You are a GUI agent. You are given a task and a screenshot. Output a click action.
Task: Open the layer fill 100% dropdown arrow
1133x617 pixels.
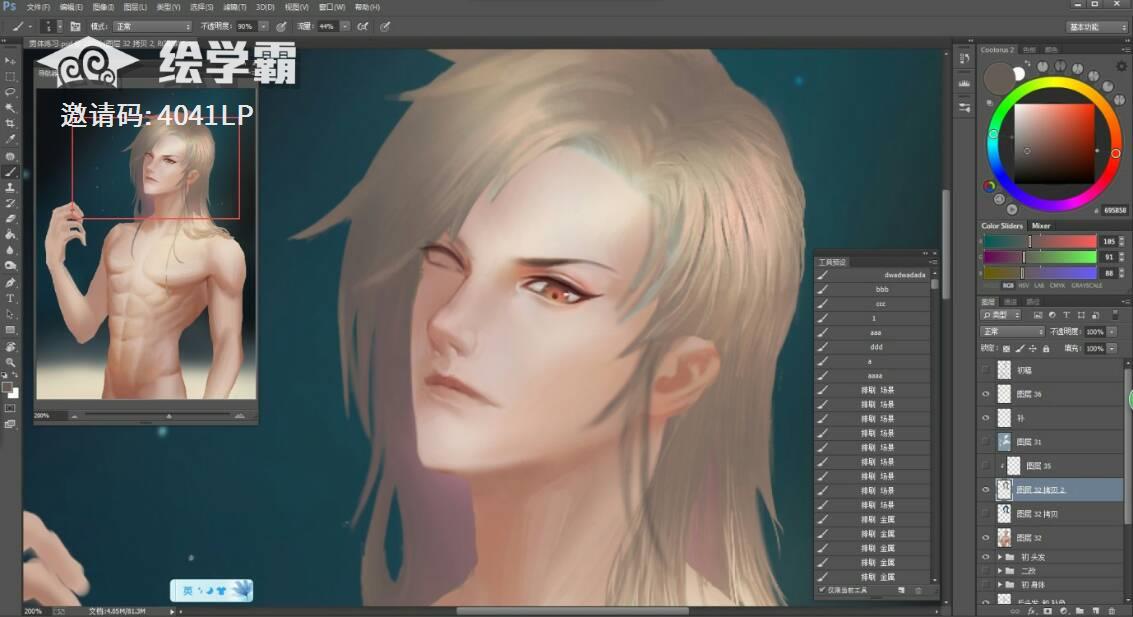[x=1112, y=348]
